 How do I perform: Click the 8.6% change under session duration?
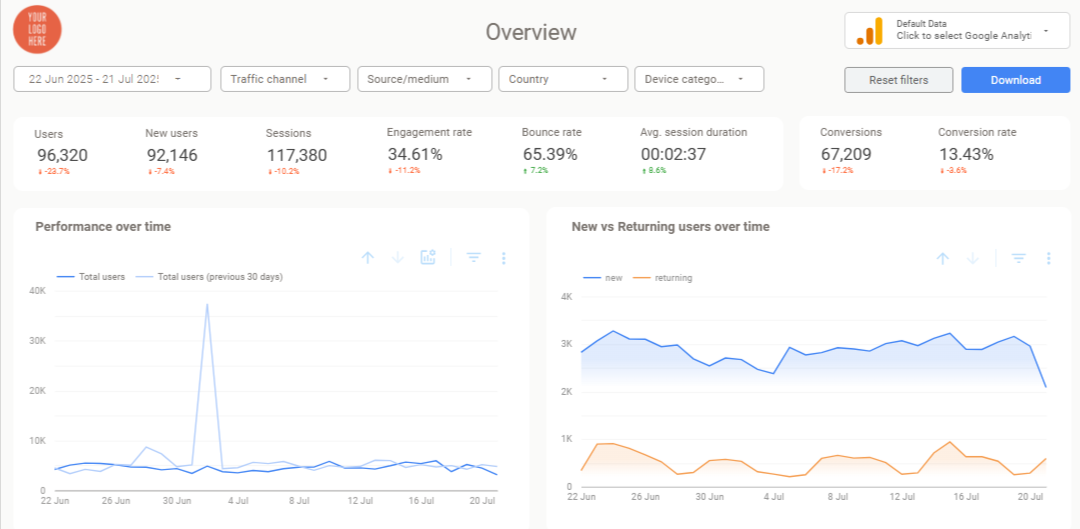click(x=654, y=170)
